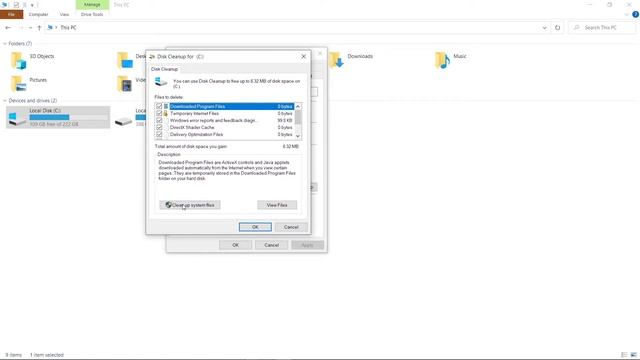
Task: Refresh the This PC view
Action: point(557,27)
